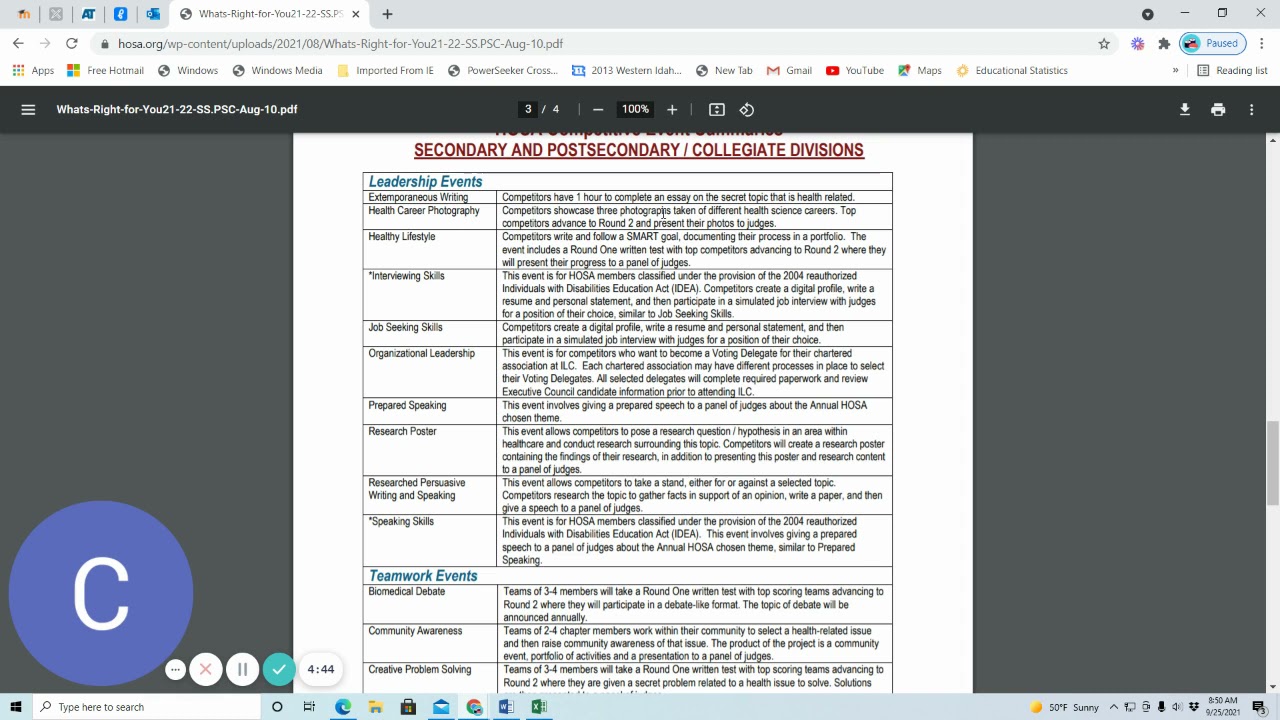Open the Extensions puzzle icon

pyautogui.click(x=1164, y=44)
